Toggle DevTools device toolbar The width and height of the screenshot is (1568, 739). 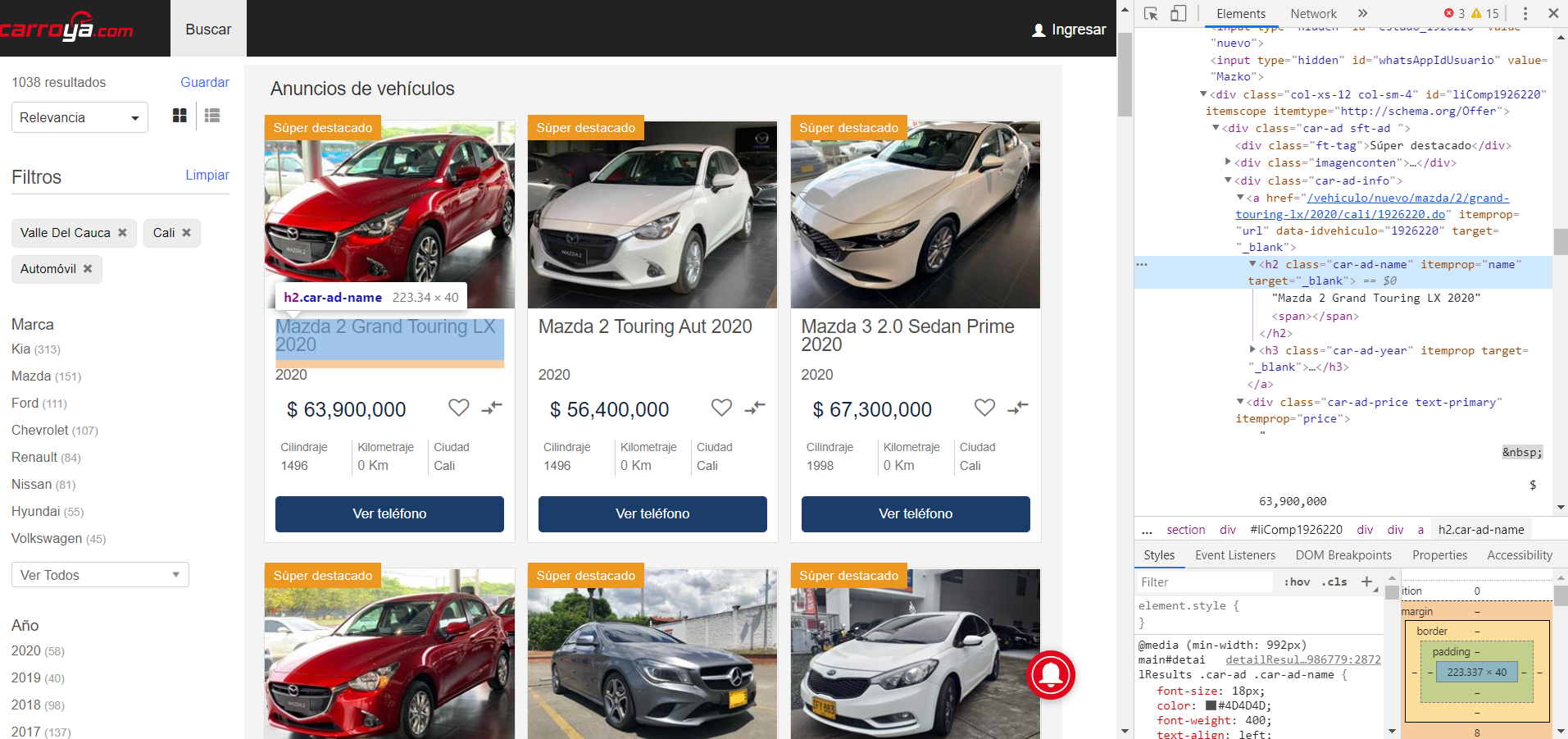[1178, 14]
